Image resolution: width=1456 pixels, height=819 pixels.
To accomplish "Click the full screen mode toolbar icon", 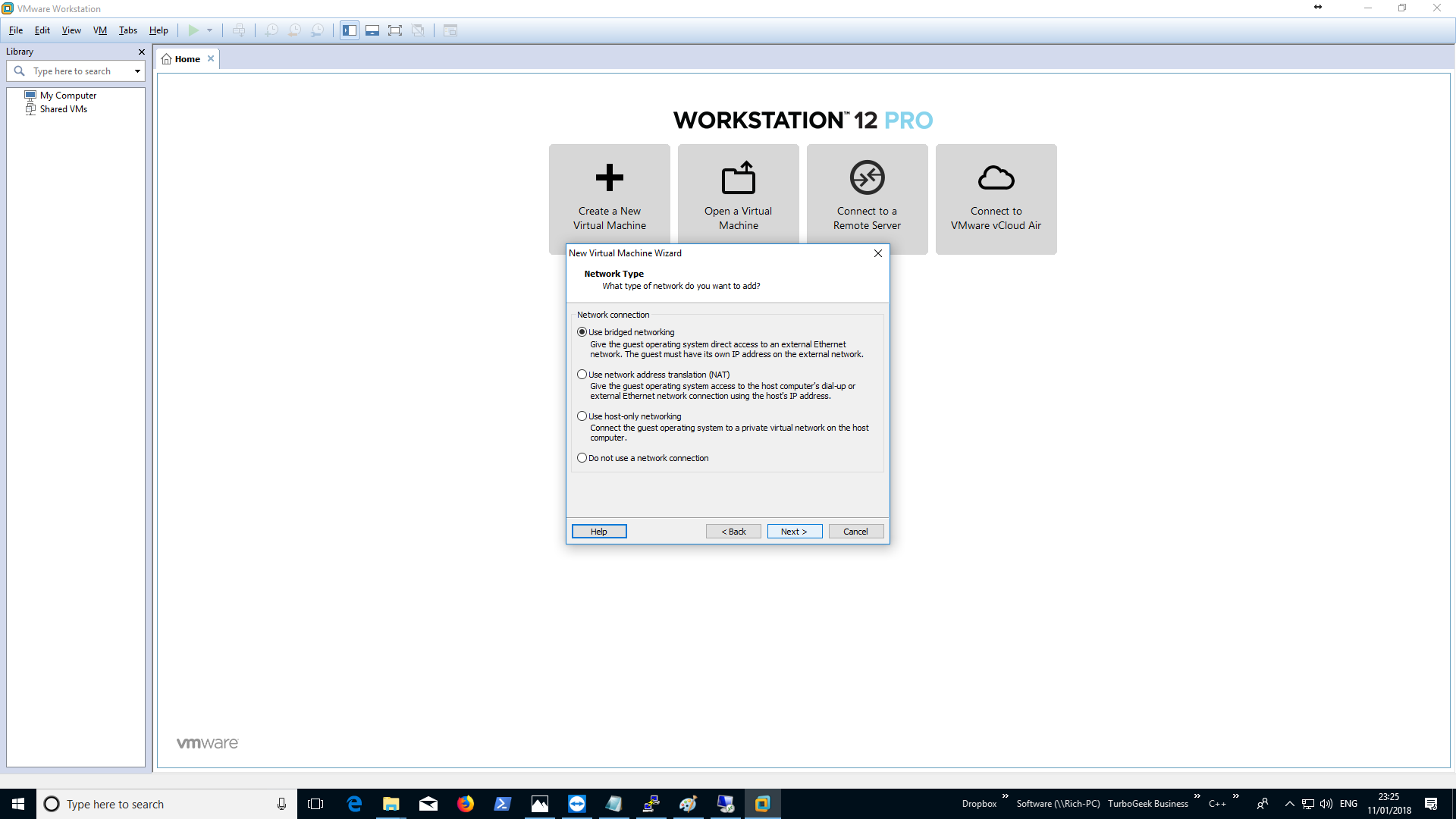I will [x=395, y=30].
